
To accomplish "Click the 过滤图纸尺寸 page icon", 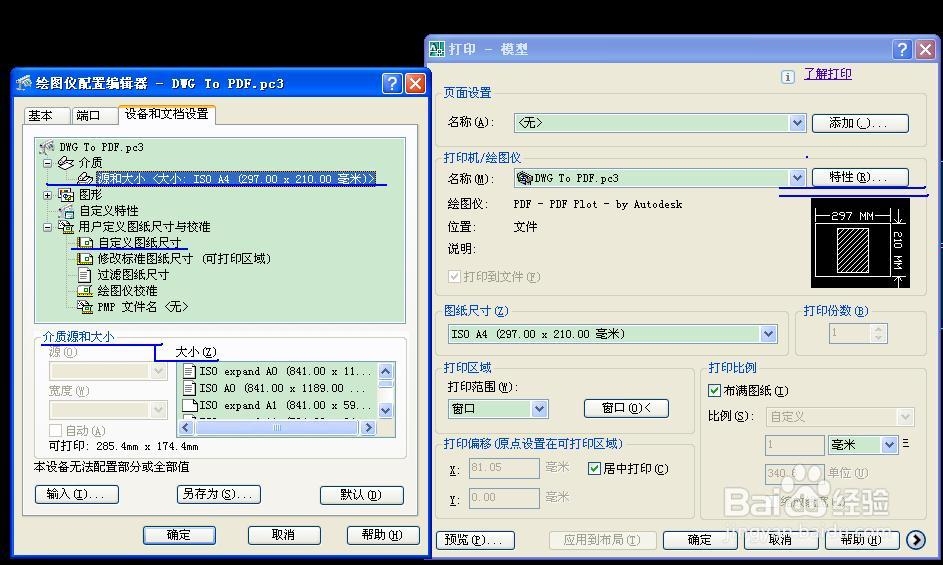I will [x=85, y=275].
